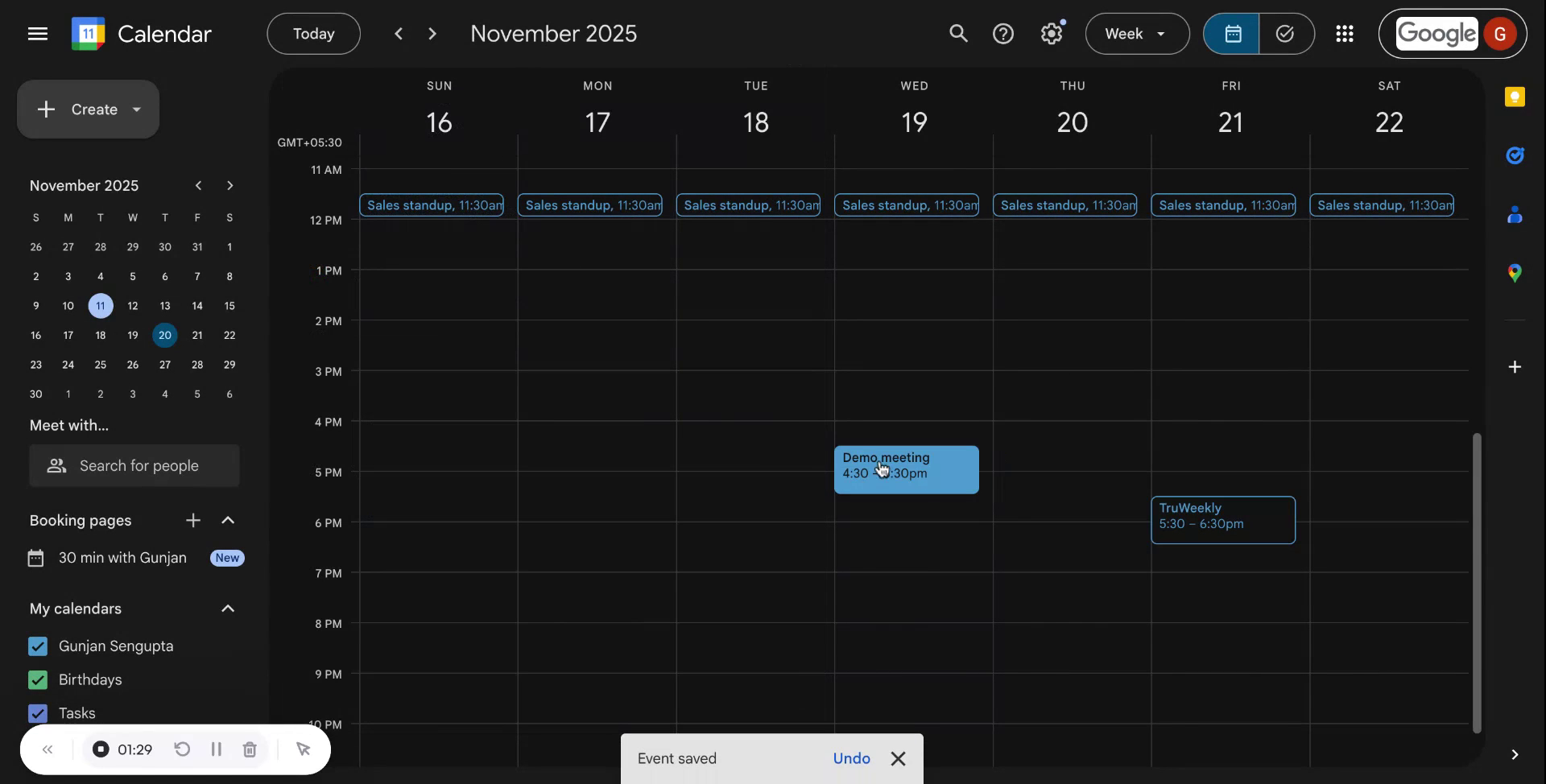
Task: Open Google Contacts side panel
Action: [1515, 214]
